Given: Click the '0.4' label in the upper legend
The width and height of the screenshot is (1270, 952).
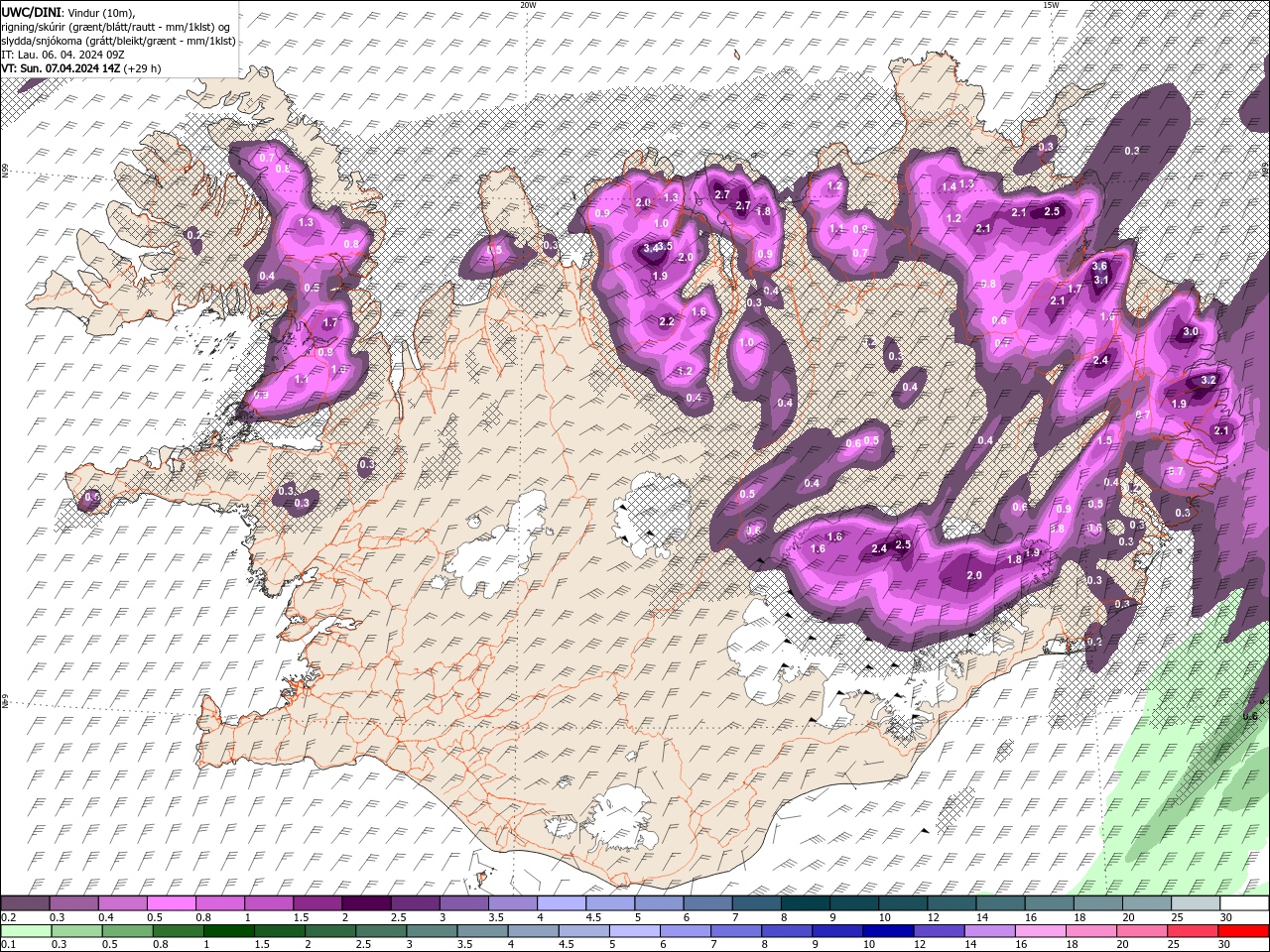Looking at the screenshot, I should click(106, 917).
